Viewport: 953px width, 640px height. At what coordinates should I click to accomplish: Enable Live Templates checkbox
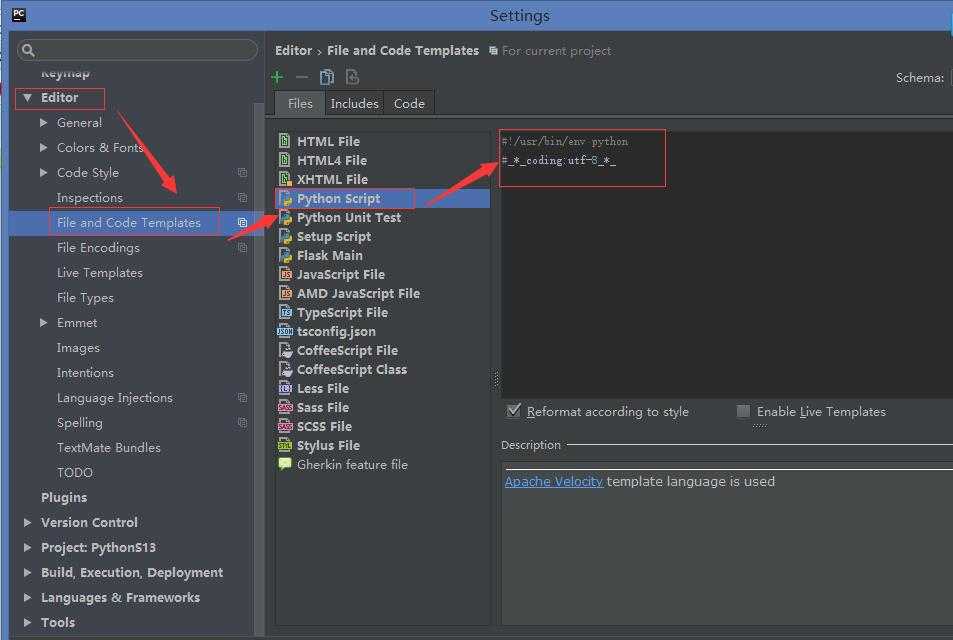tap(743, 411)
